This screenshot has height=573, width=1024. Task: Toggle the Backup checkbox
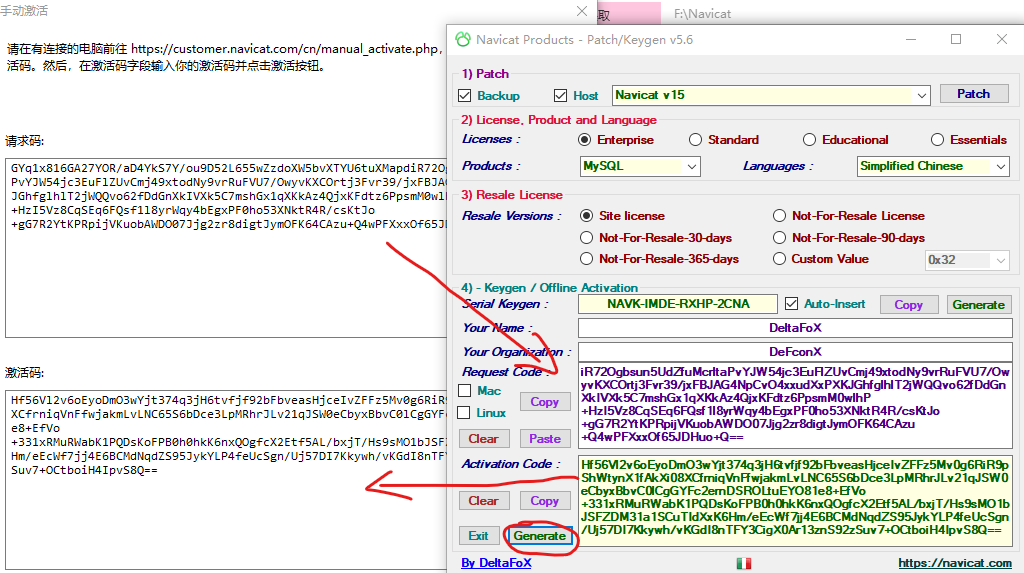[x=464, y=96]
